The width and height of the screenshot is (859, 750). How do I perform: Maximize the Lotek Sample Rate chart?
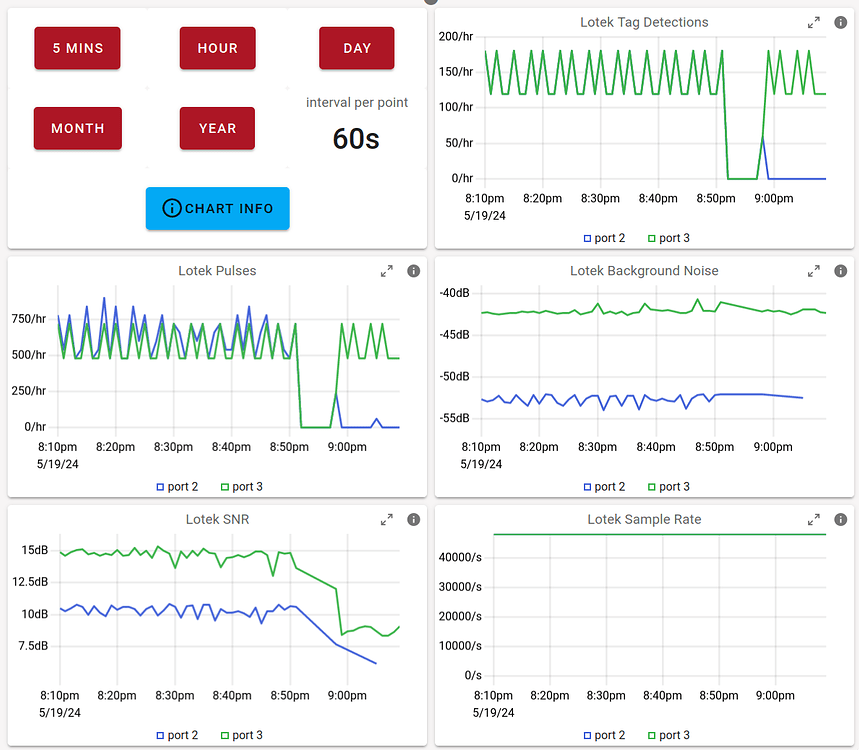click(814, 520)
